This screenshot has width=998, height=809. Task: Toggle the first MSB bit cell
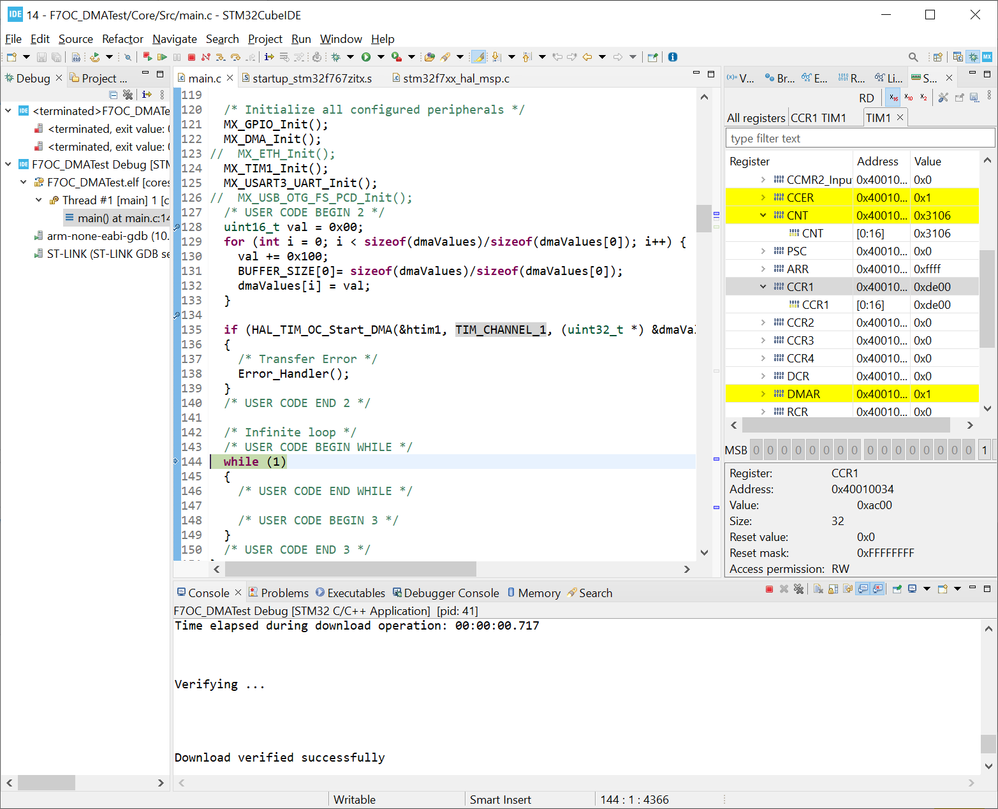pos(756,450)
